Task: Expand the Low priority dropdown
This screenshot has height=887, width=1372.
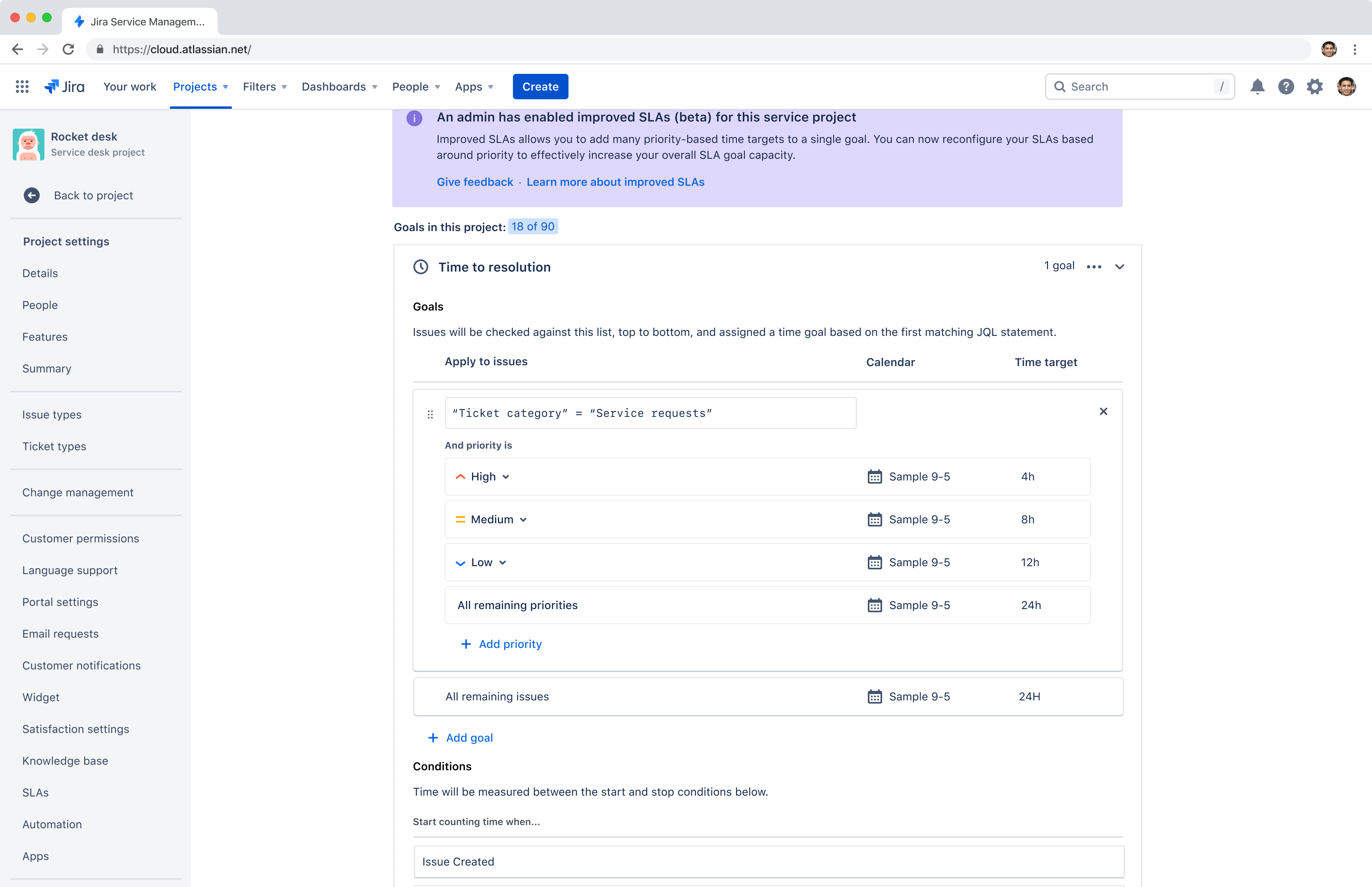Action: tap(504, 562)
